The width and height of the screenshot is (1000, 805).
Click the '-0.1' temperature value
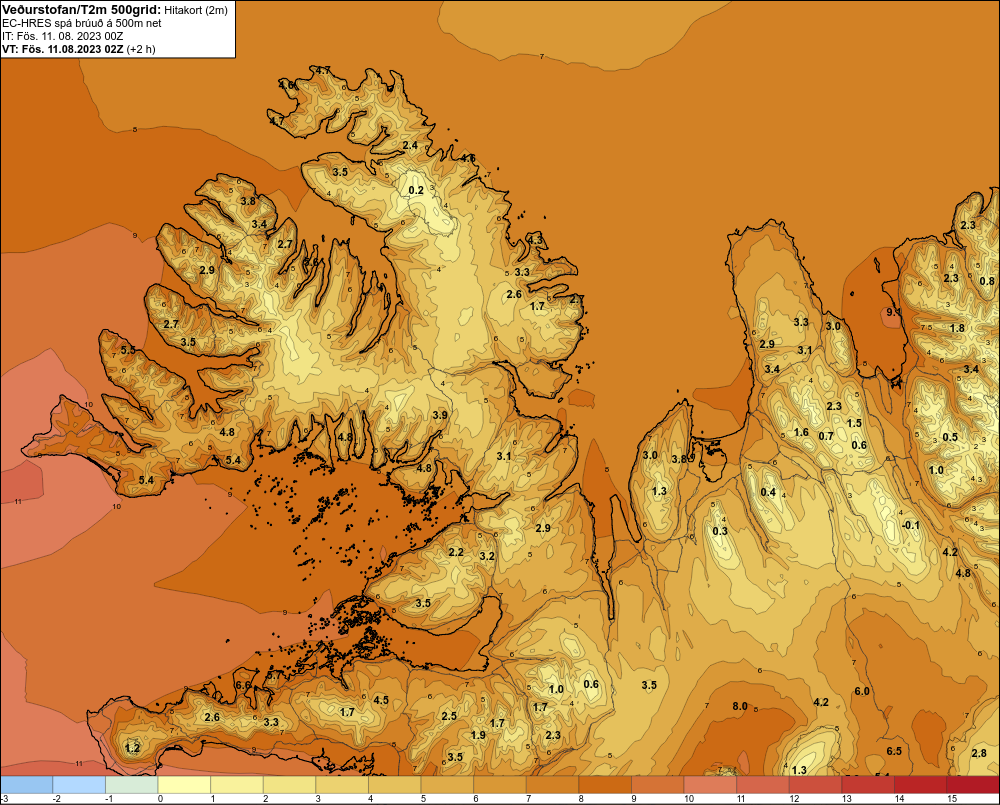(x=910, y=525)
